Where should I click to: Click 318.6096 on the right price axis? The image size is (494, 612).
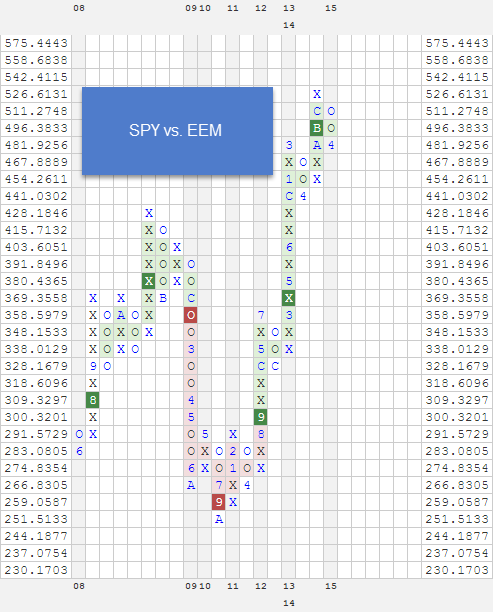457,383
